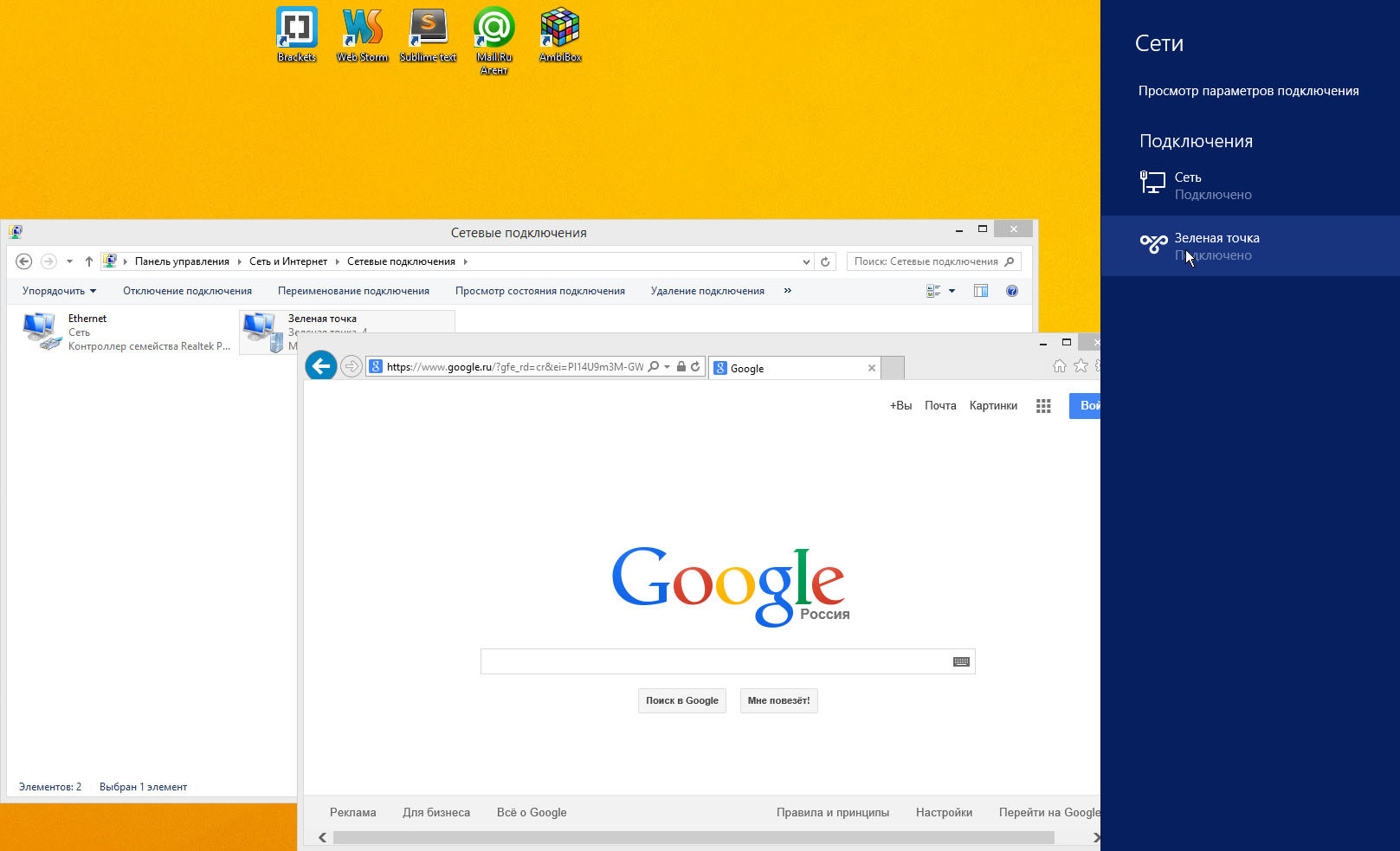The width and height of the screenshot is (1400, 851).
Task: Open the 'Правила и принципы' footer link
Action: [x=833, y=812]
